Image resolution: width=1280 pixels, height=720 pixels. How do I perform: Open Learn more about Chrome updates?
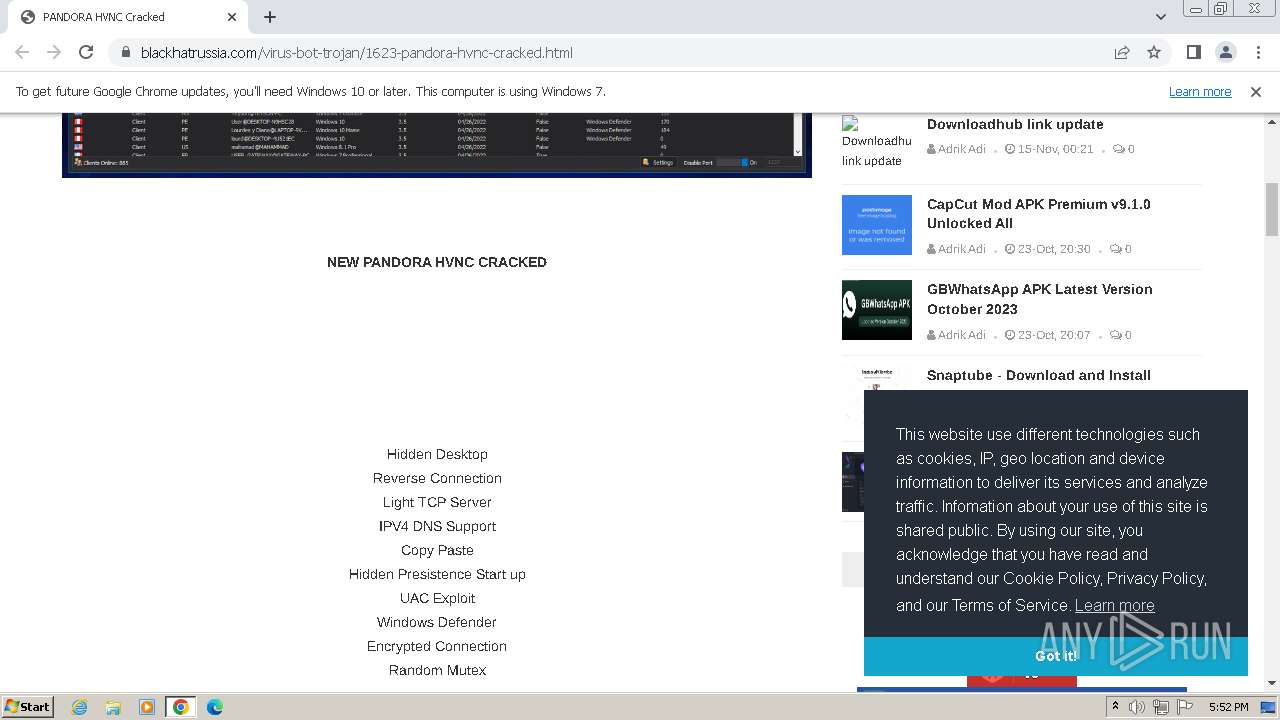pos(1200,91)
